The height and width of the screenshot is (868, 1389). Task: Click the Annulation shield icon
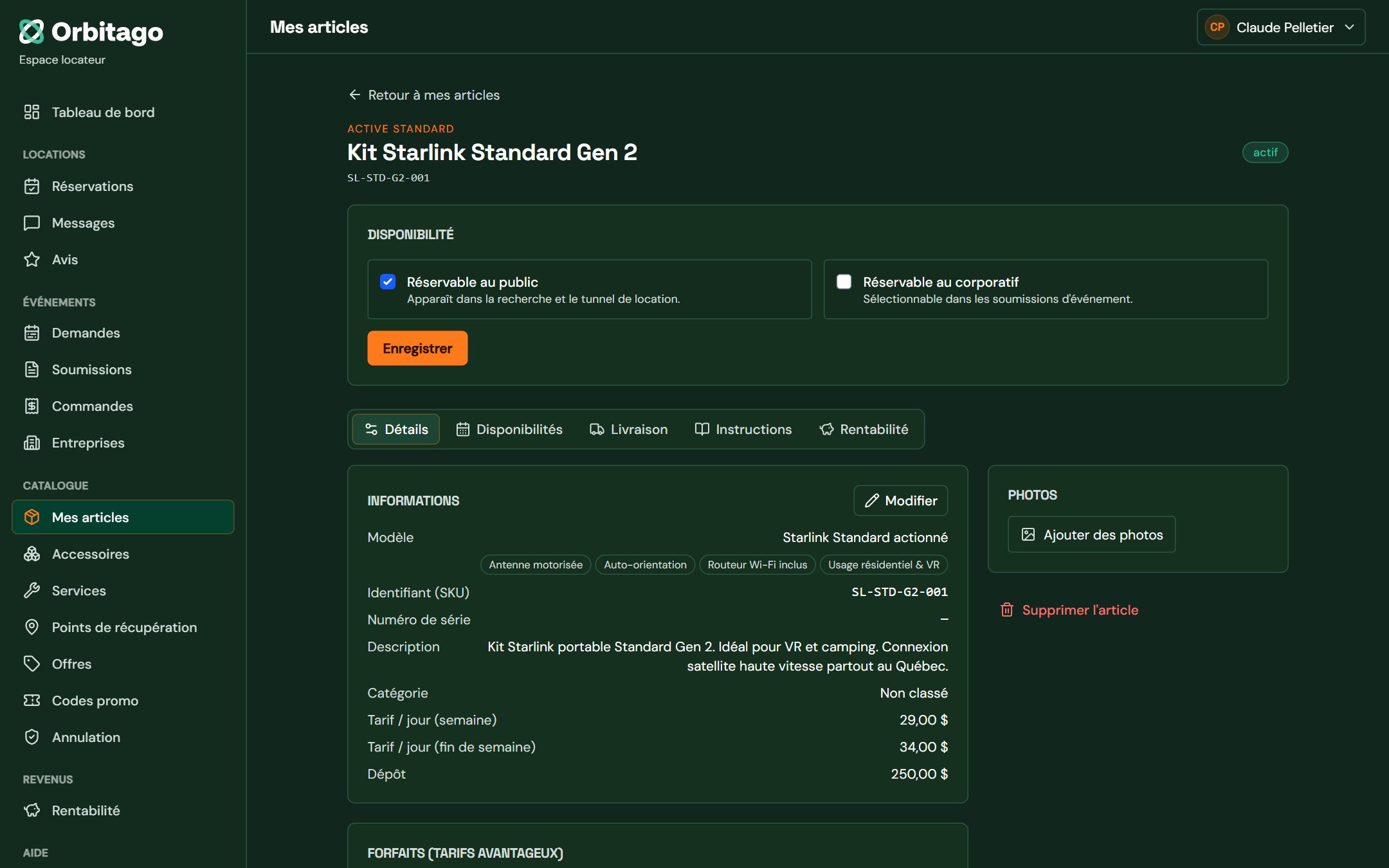pos(32,737)
